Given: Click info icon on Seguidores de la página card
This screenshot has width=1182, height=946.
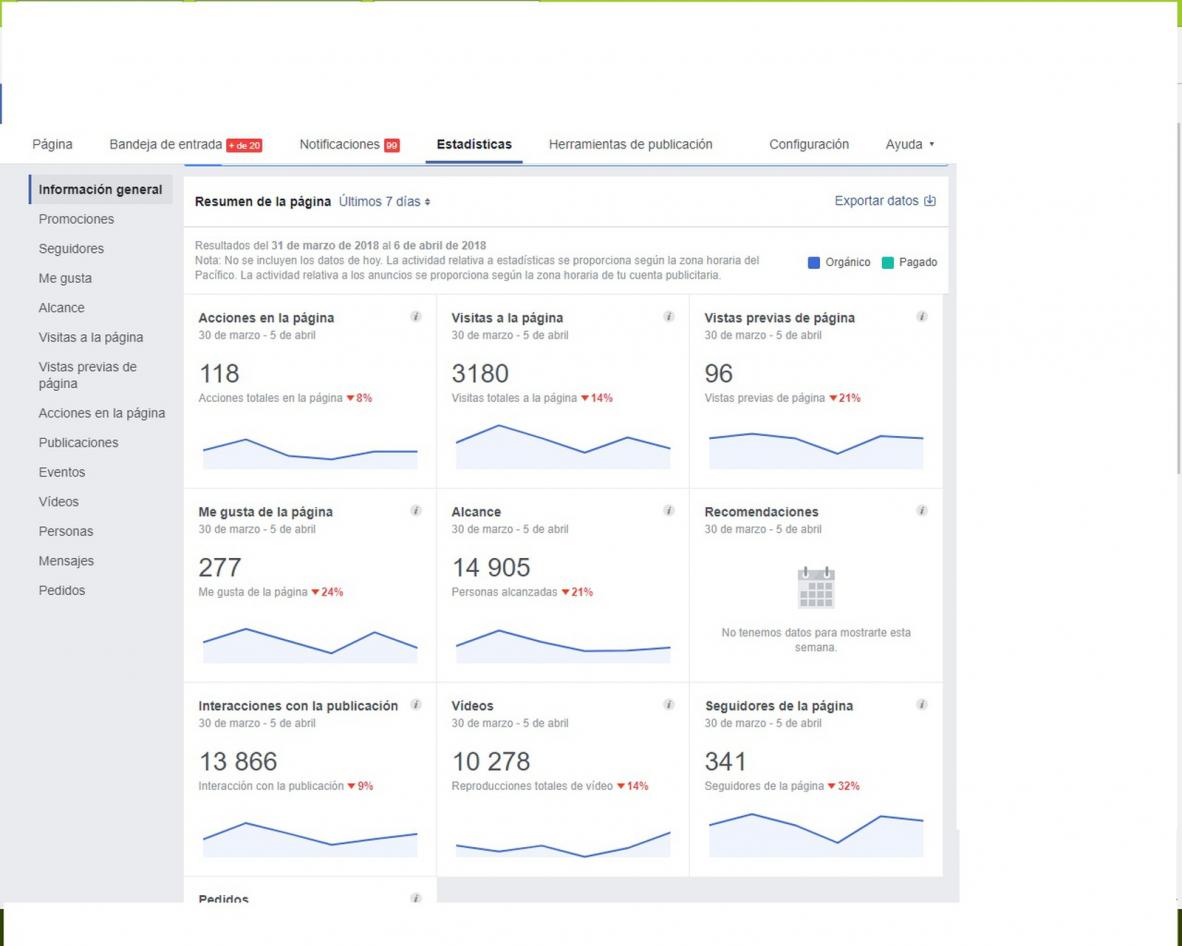Looking at the screenshot, I should click(x=922, y=705).
